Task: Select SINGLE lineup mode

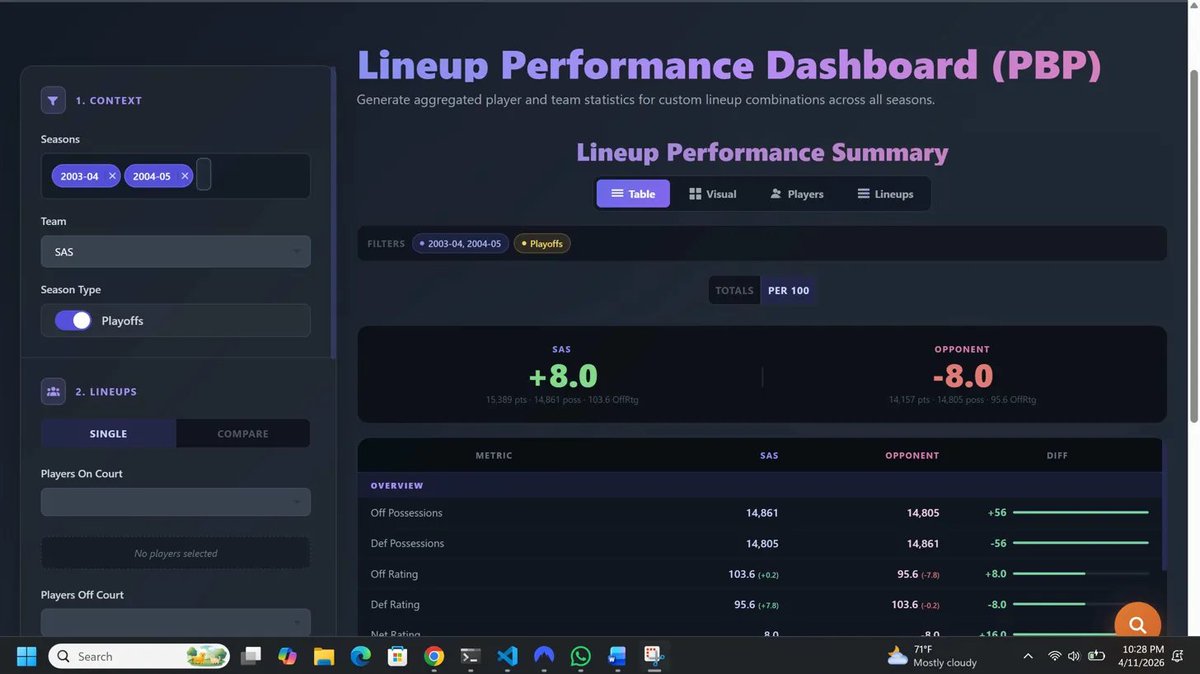Action: (108, 433)
